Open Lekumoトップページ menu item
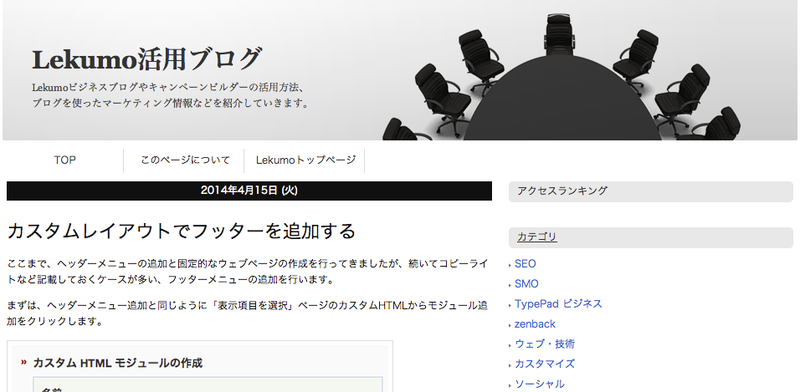 [306, 160]
